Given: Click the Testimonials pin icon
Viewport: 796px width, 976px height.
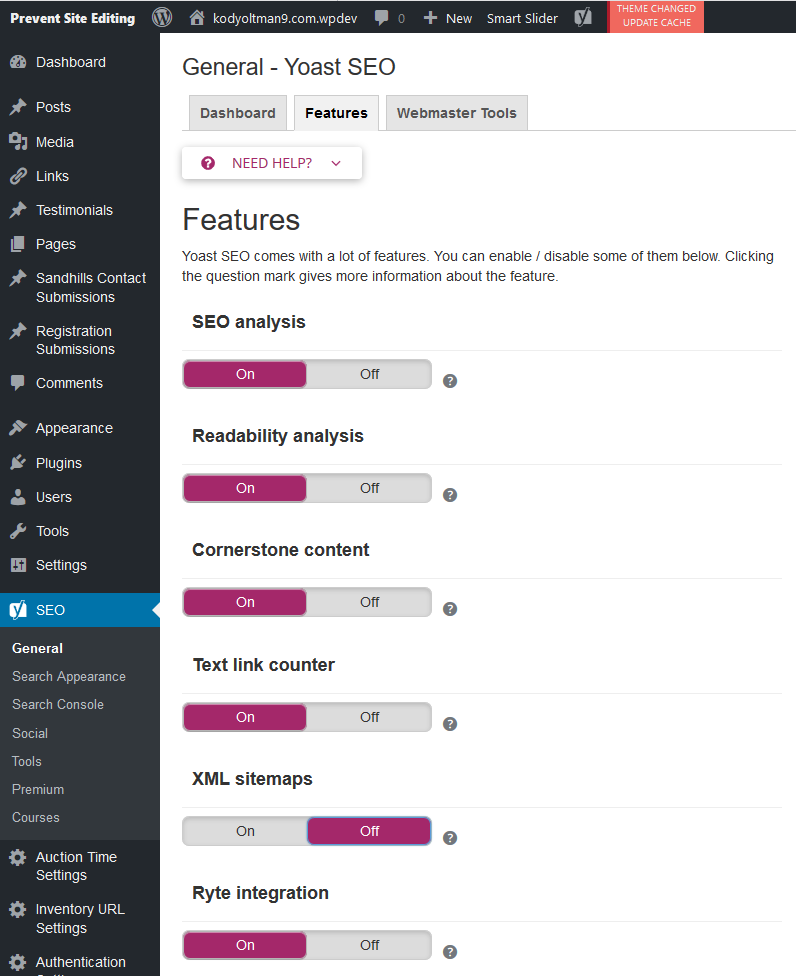Looking at the screenshot, I should coord(18,210).
